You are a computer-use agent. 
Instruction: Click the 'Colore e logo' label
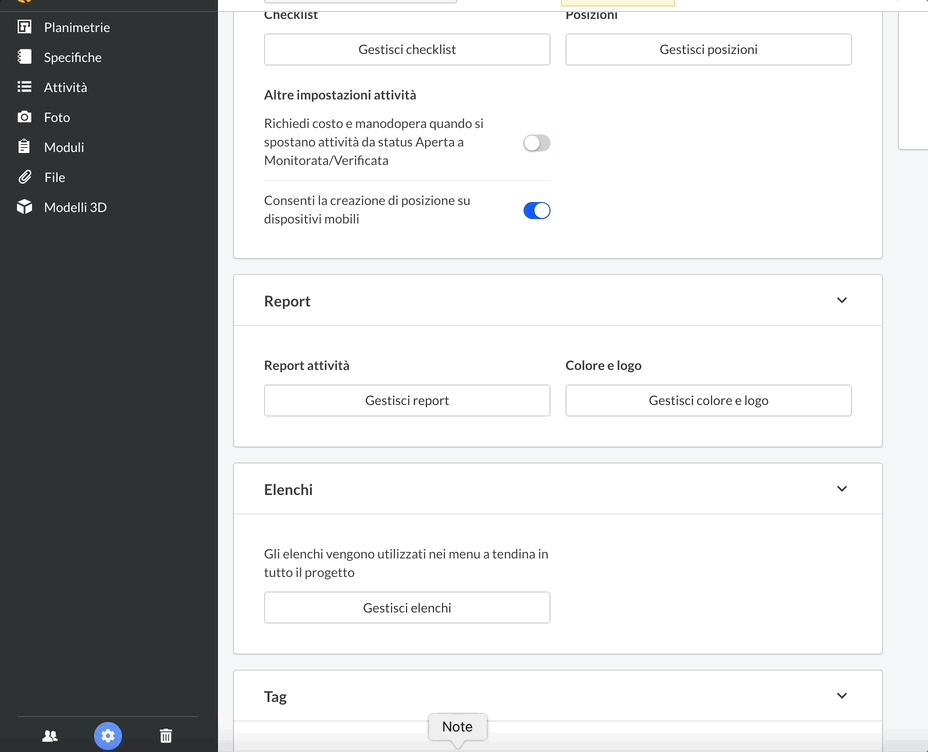[x=603, y=365]
